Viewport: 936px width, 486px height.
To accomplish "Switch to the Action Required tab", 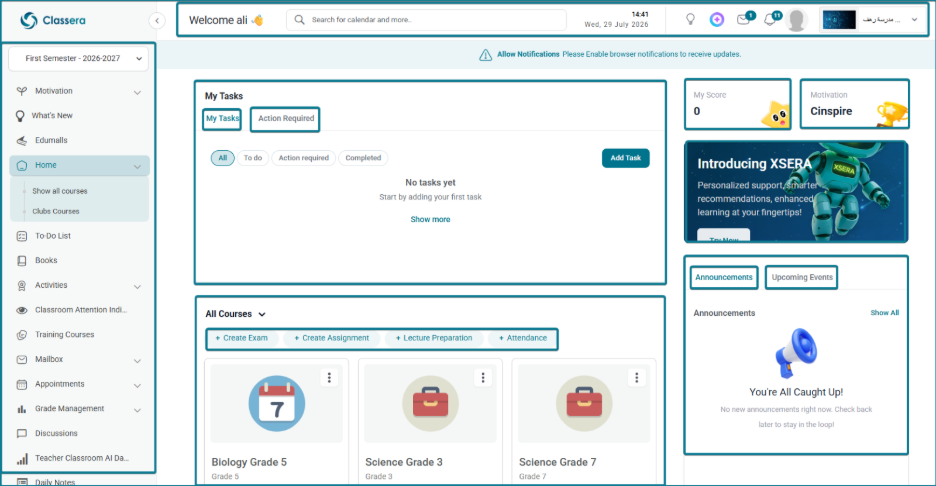I will click(x=285, y=119).
